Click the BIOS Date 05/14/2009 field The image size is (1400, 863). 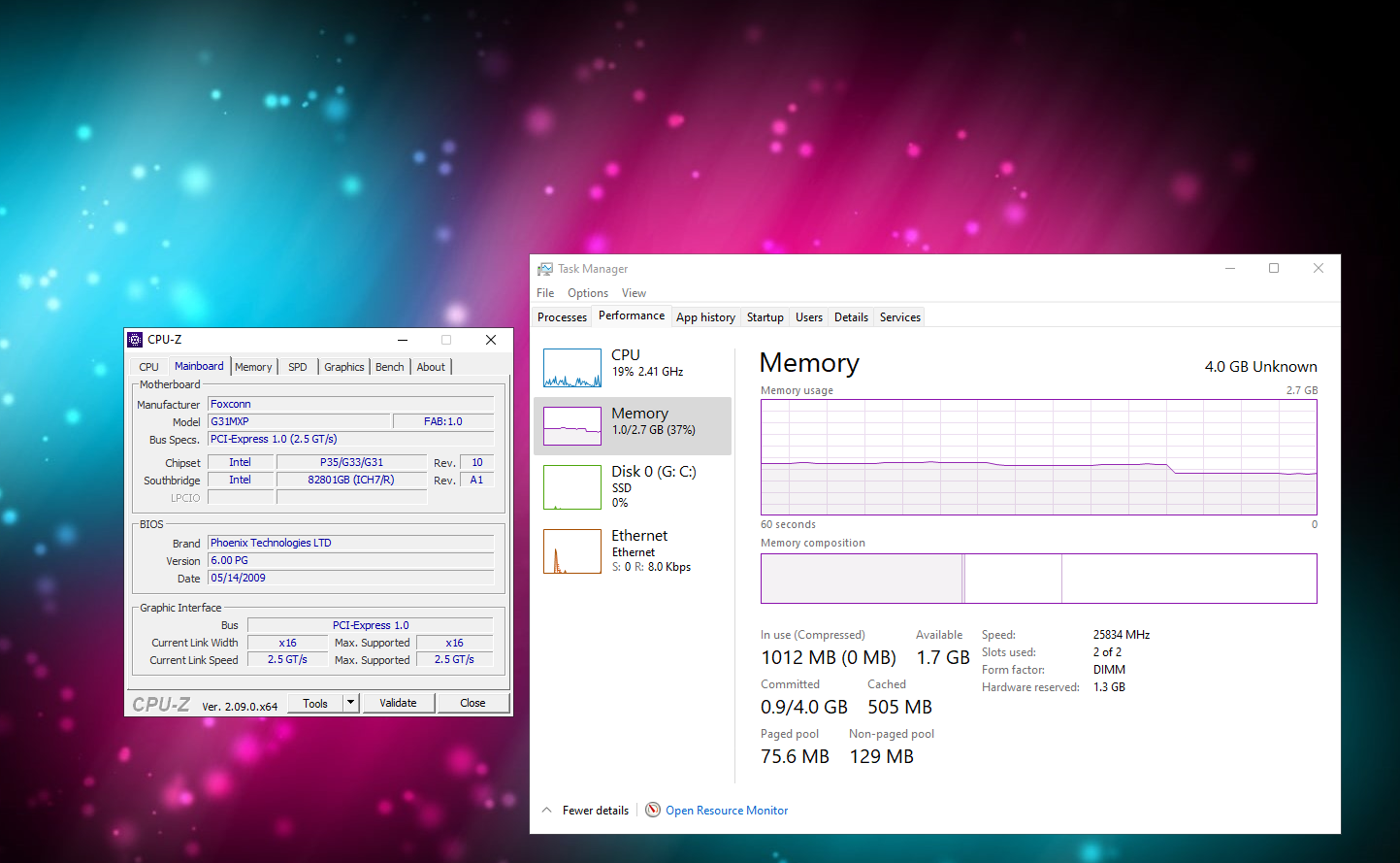point(351,578)
